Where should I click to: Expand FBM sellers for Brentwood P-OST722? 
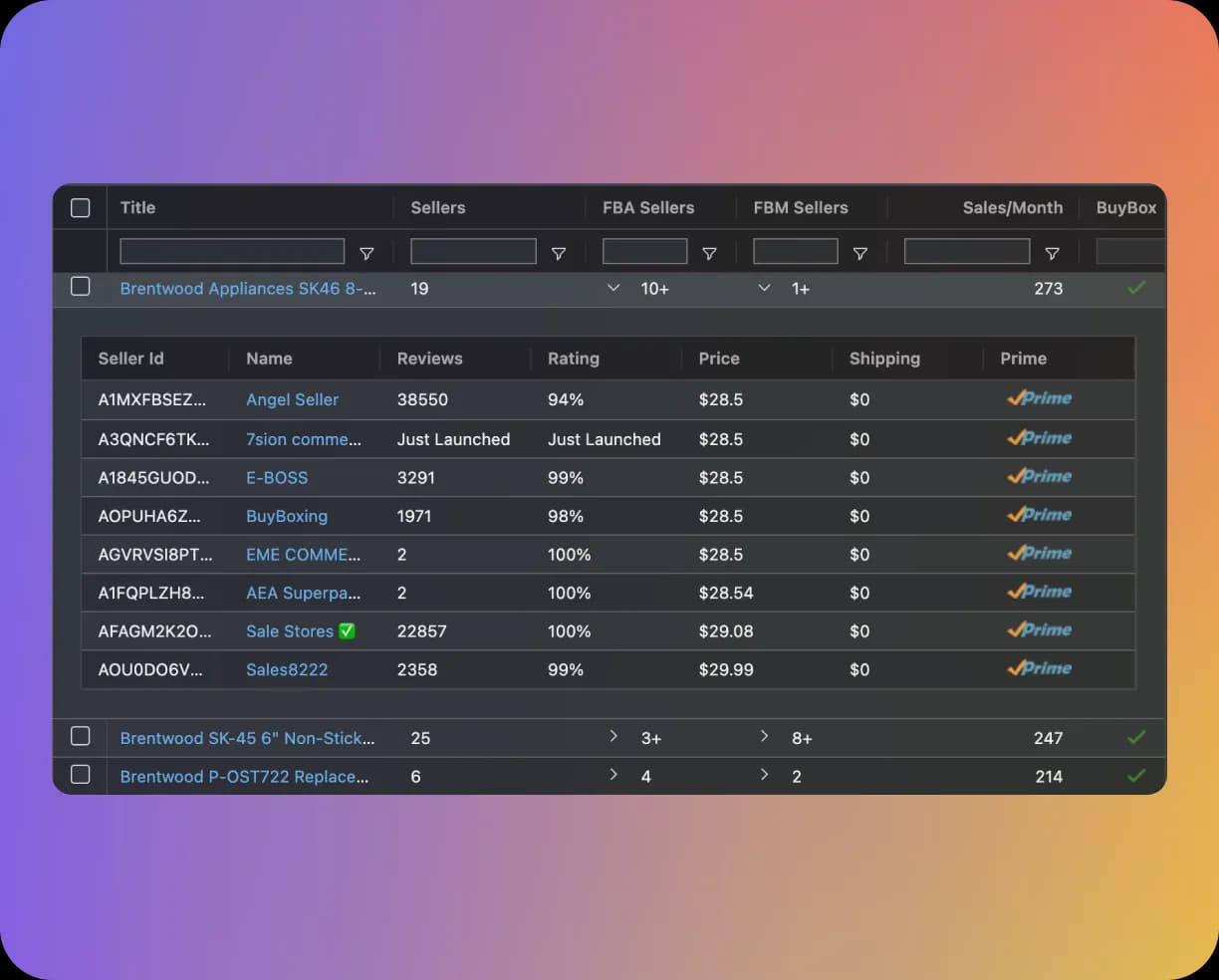[764, 775]
